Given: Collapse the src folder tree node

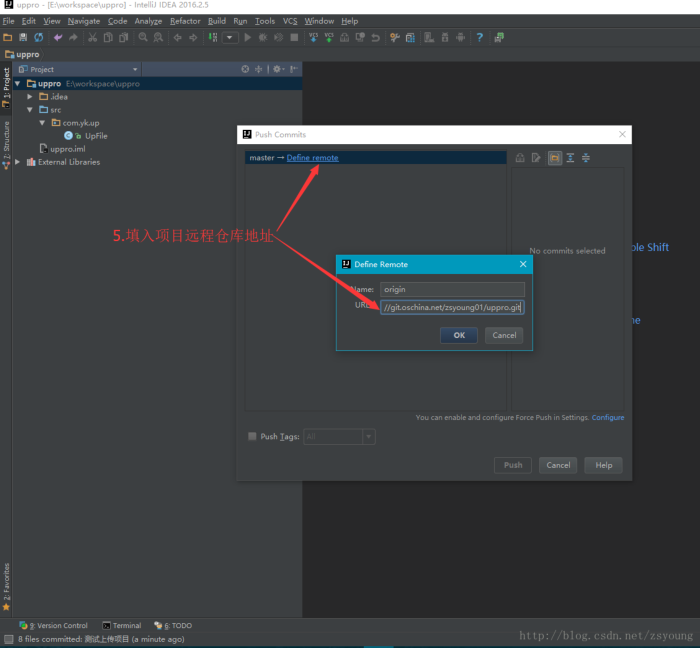Looking at the screenshot, I should click(30, 110).
